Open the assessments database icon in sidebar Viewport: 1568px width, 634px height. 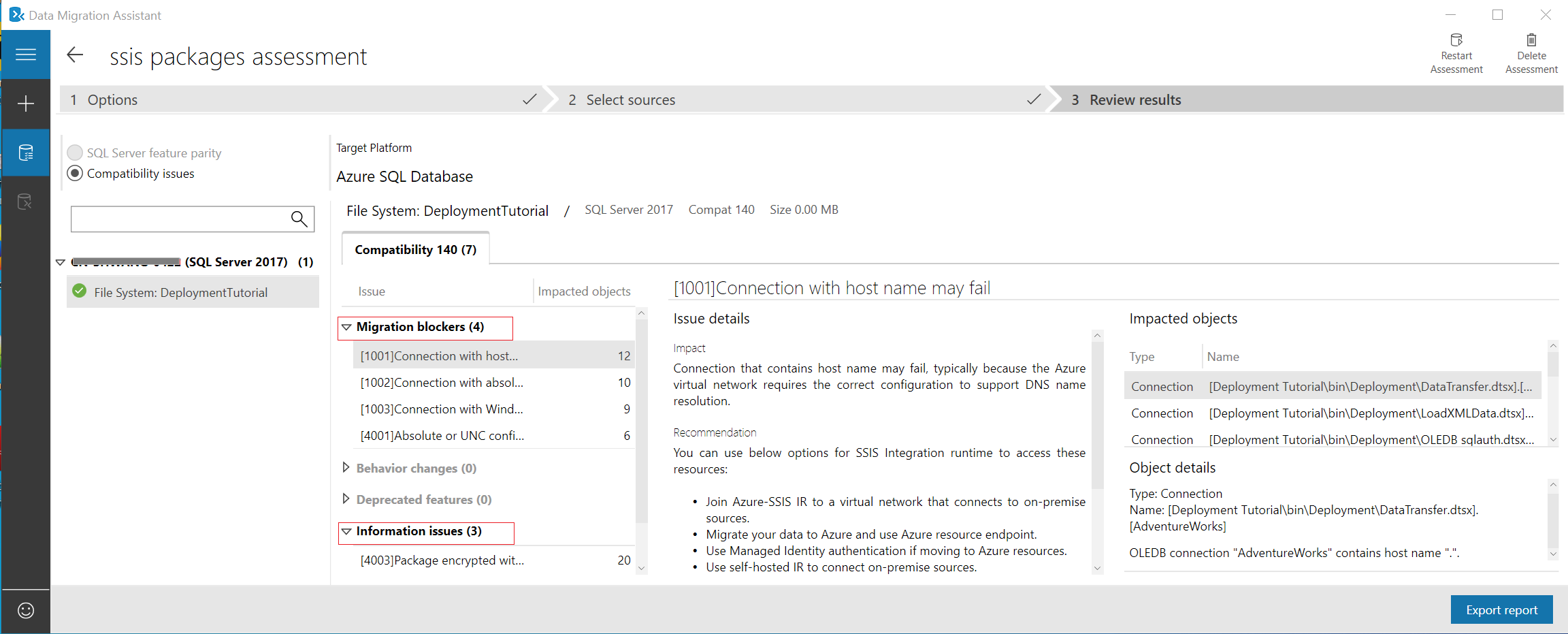tap(26, 153)
